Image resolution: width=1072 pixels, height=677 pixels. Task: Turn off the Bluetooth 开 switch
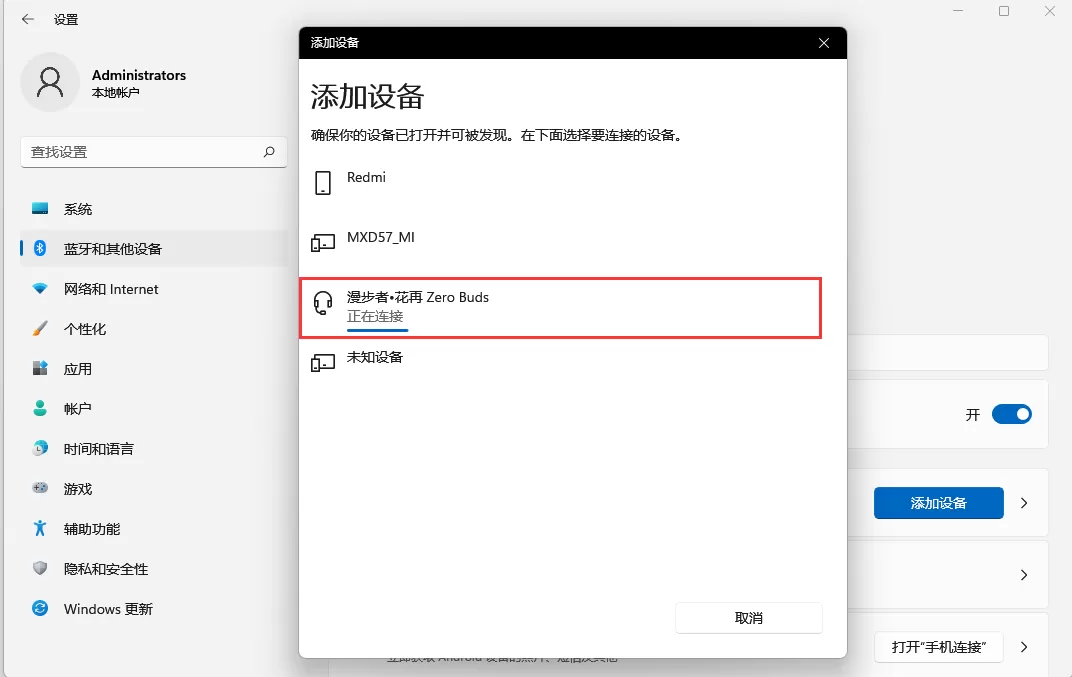[1011, 413]
